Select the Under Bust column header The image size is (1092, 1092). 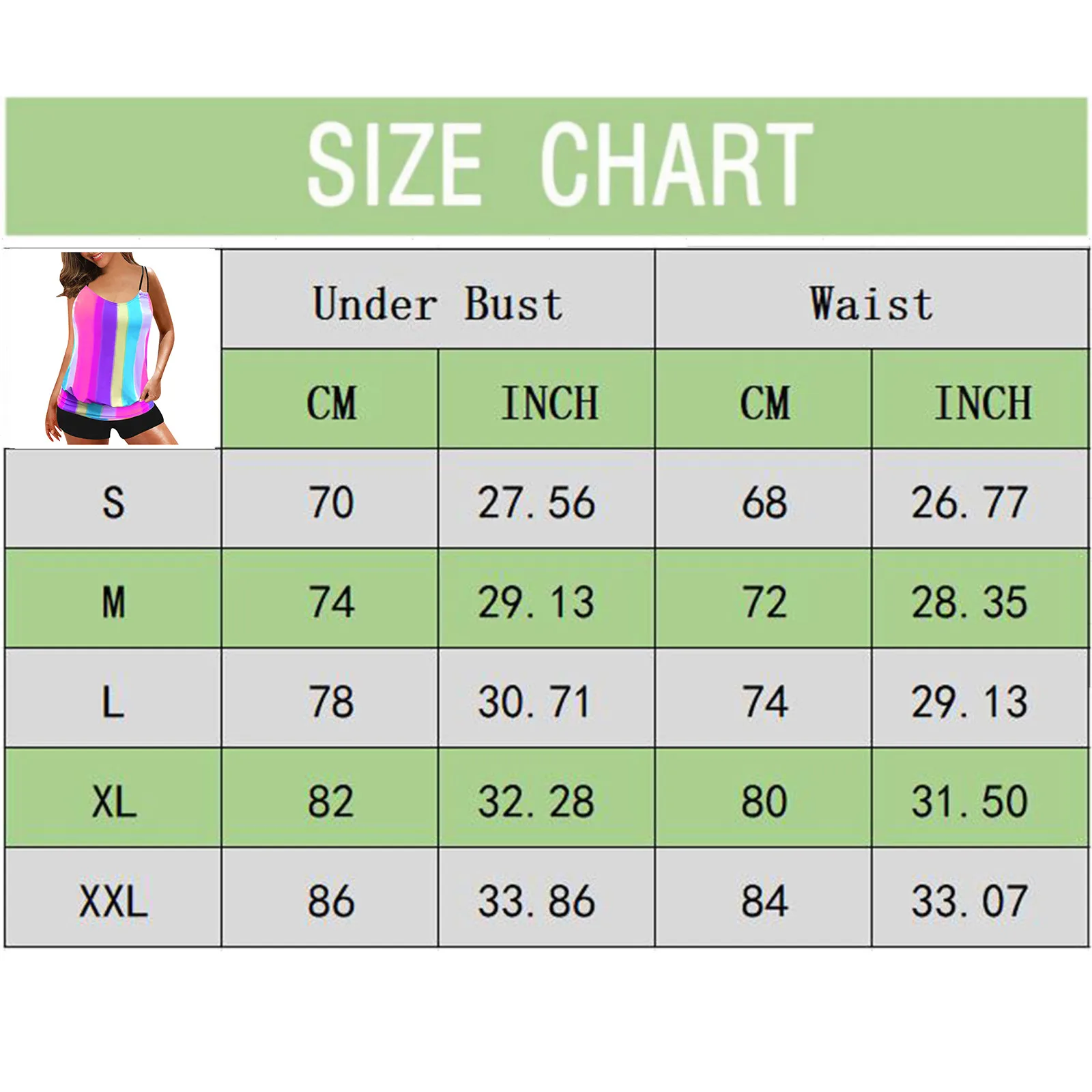(x=437, y=303)
